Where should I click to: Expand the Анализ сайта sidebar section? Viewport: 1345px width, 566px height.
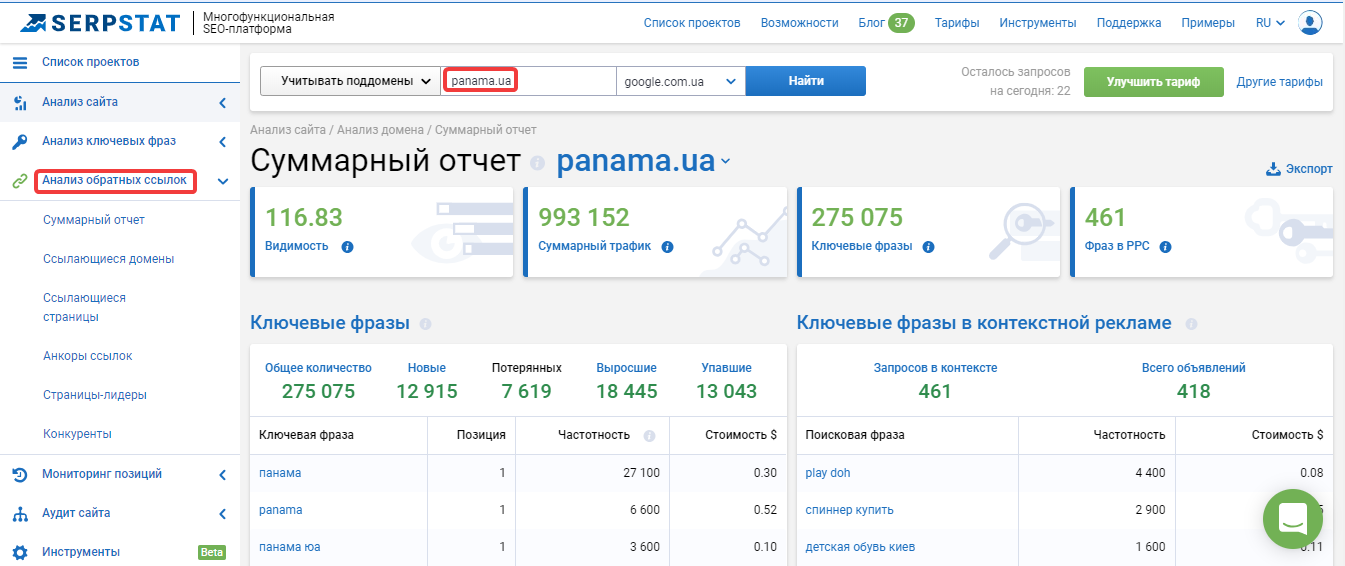click(222, 102)
